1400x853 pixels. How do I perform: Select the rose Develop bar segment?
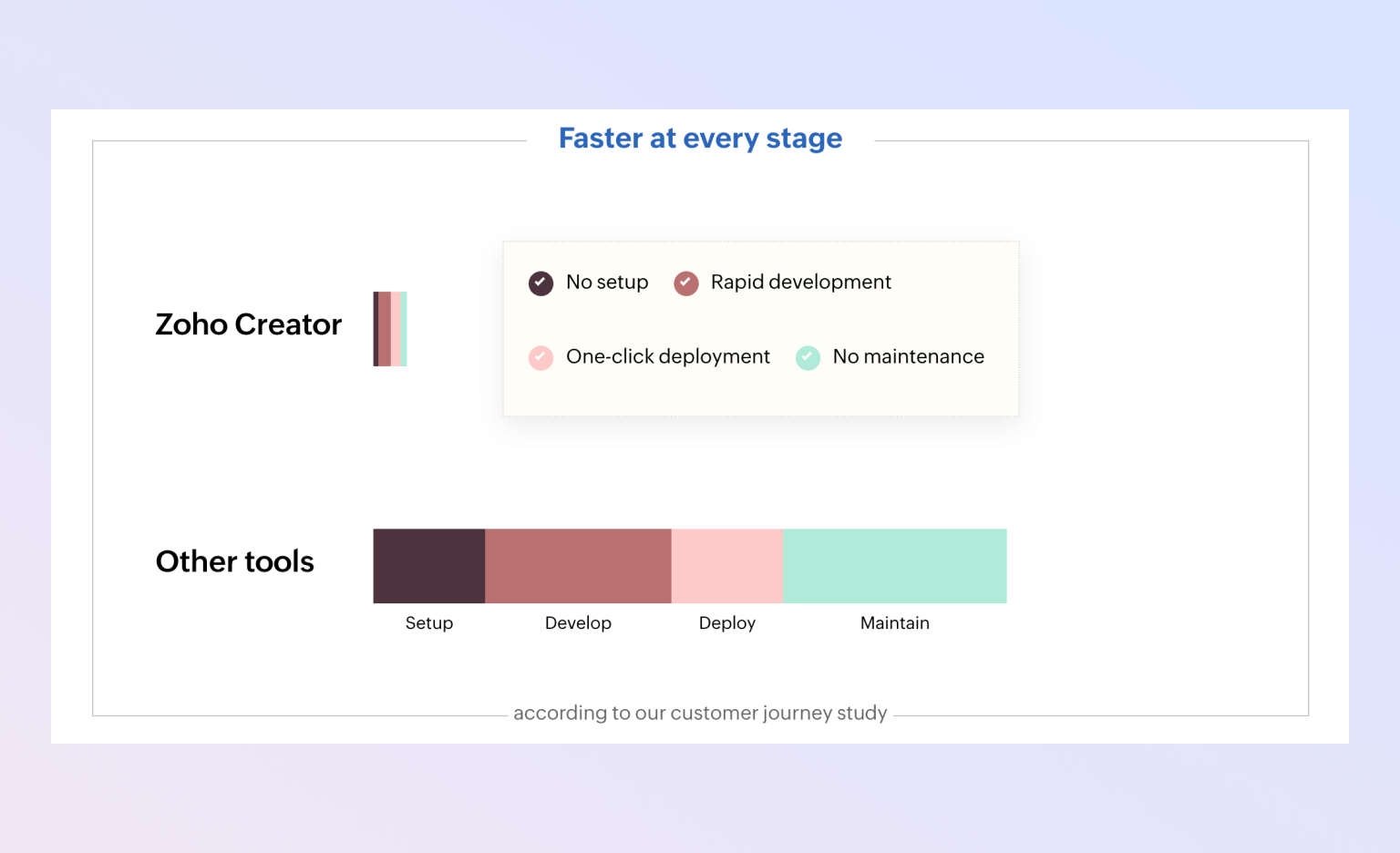578,566
